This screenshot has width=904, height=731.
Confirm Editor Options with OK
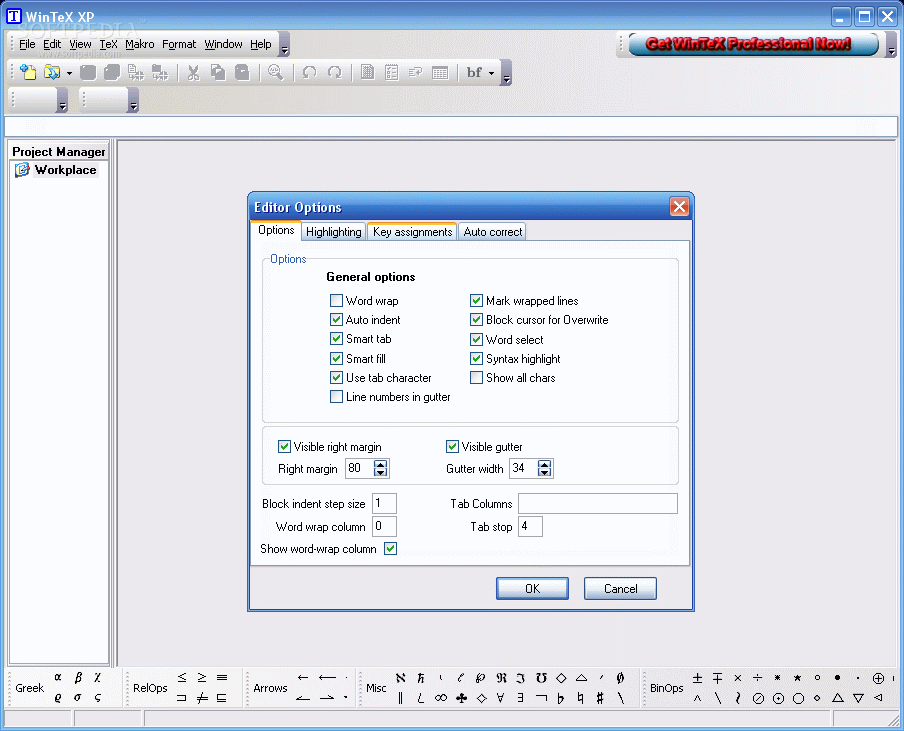click(x=532, y=589)
